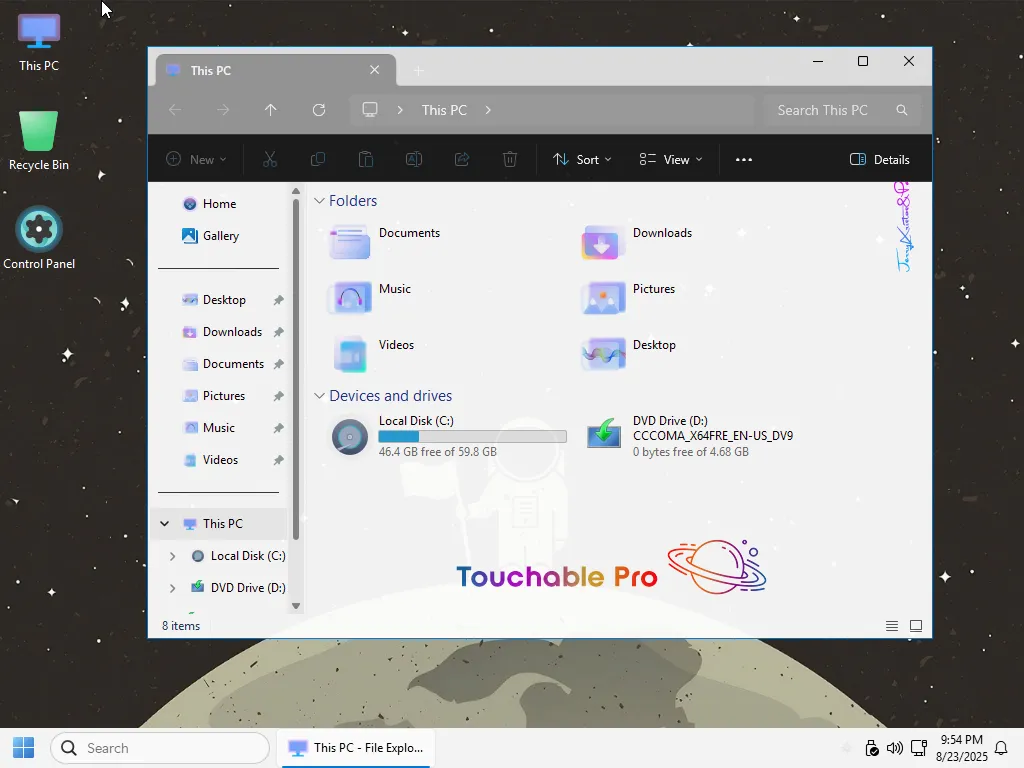1024x768 pixels.
Task: Click the Search This PC field
Action: click(x=842, y=110)
